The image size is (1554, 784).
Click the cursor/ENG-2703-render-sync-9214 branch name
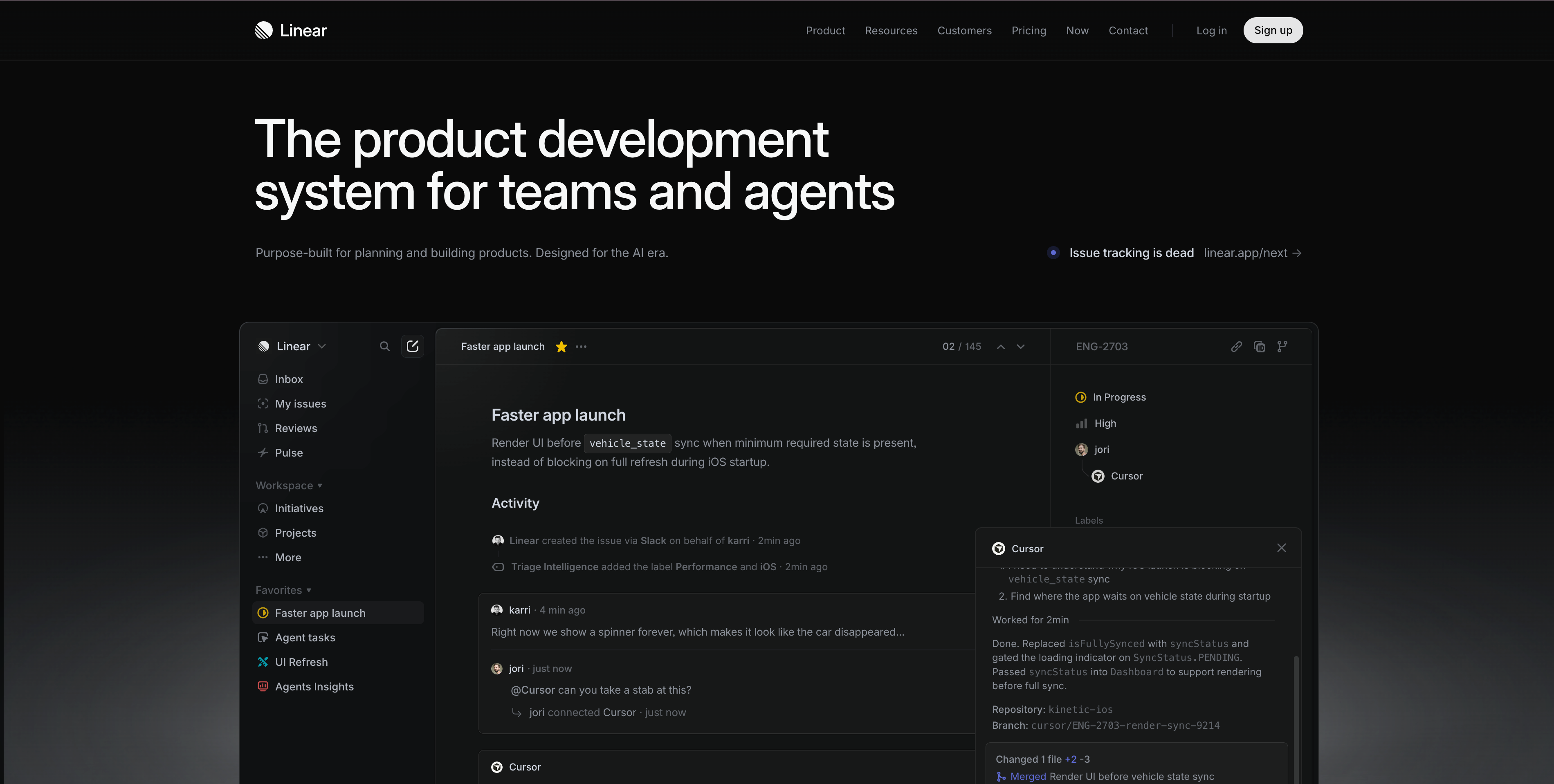coord(1125,726)
